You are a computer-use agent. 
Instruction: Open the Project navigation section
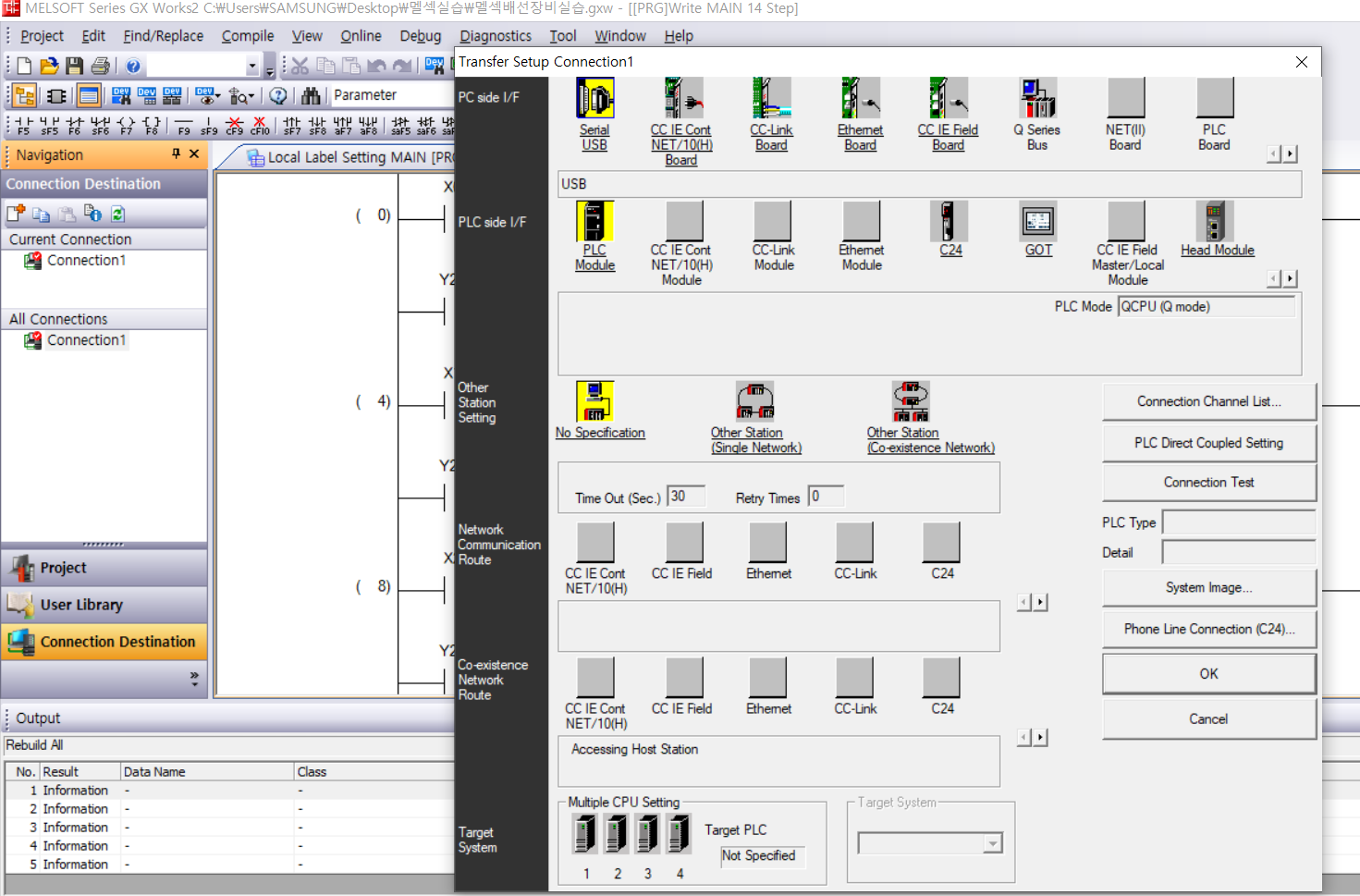[104, 568]
